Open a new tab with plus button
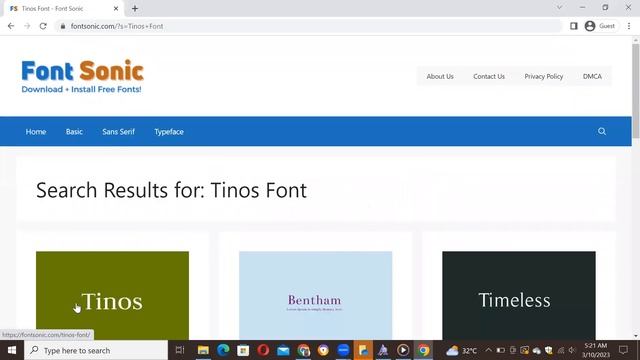 pyautogui.click(x=135, y=8)
